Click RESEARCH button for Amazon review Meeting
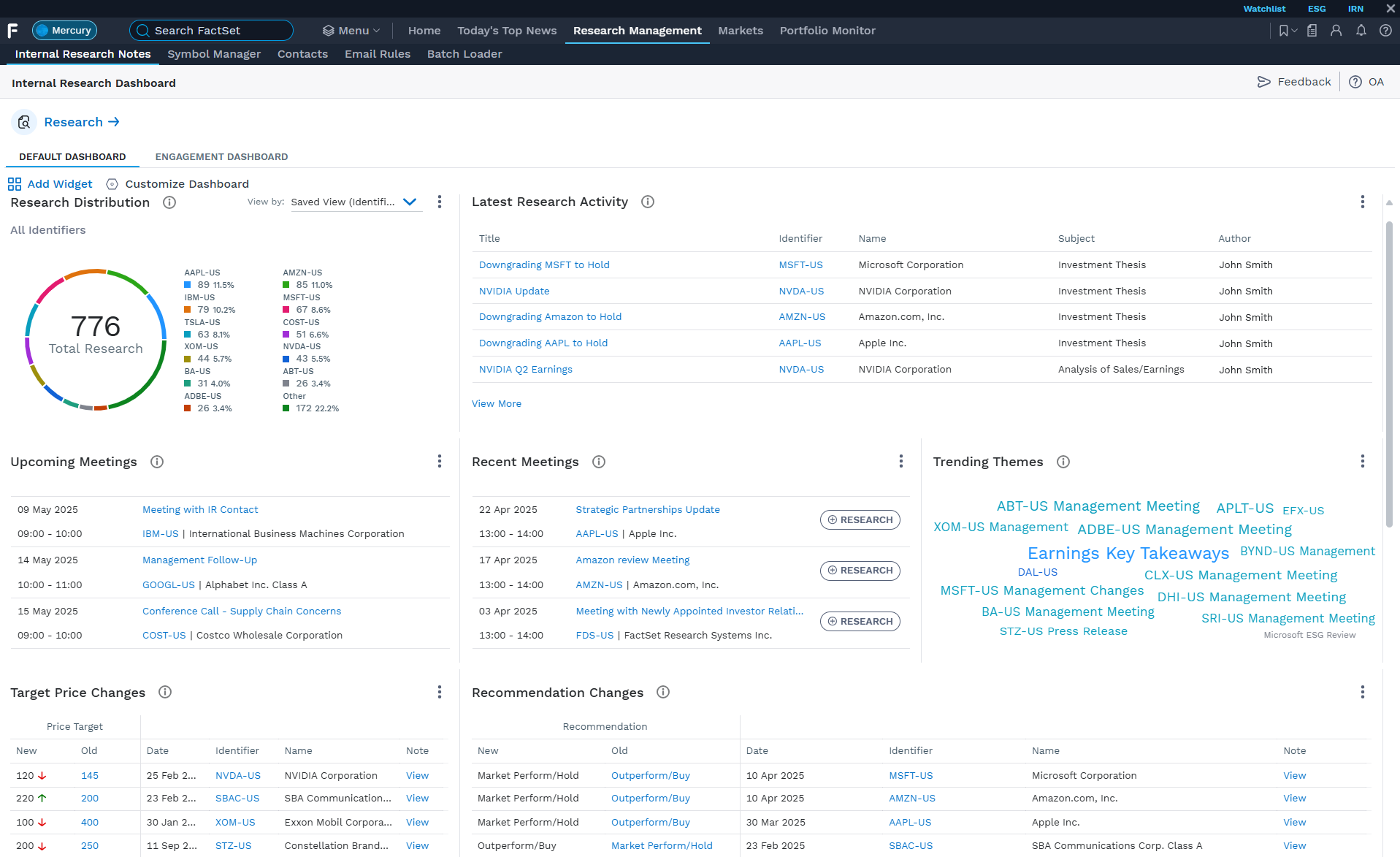This screenshot has width=1400, height=857. 860,571
